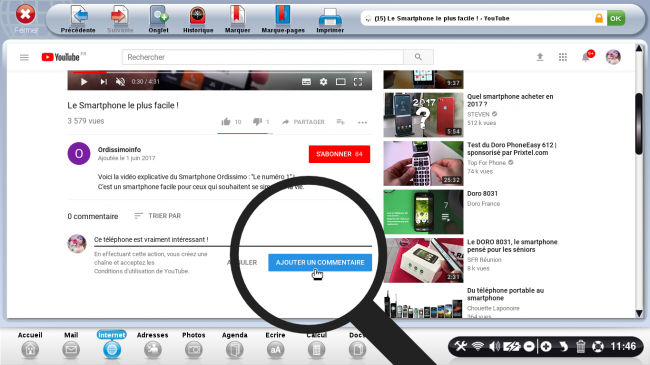Viewport: 650px width, 365px height.
Task: Go back with the Précédente button
Action: coord(78,19)
